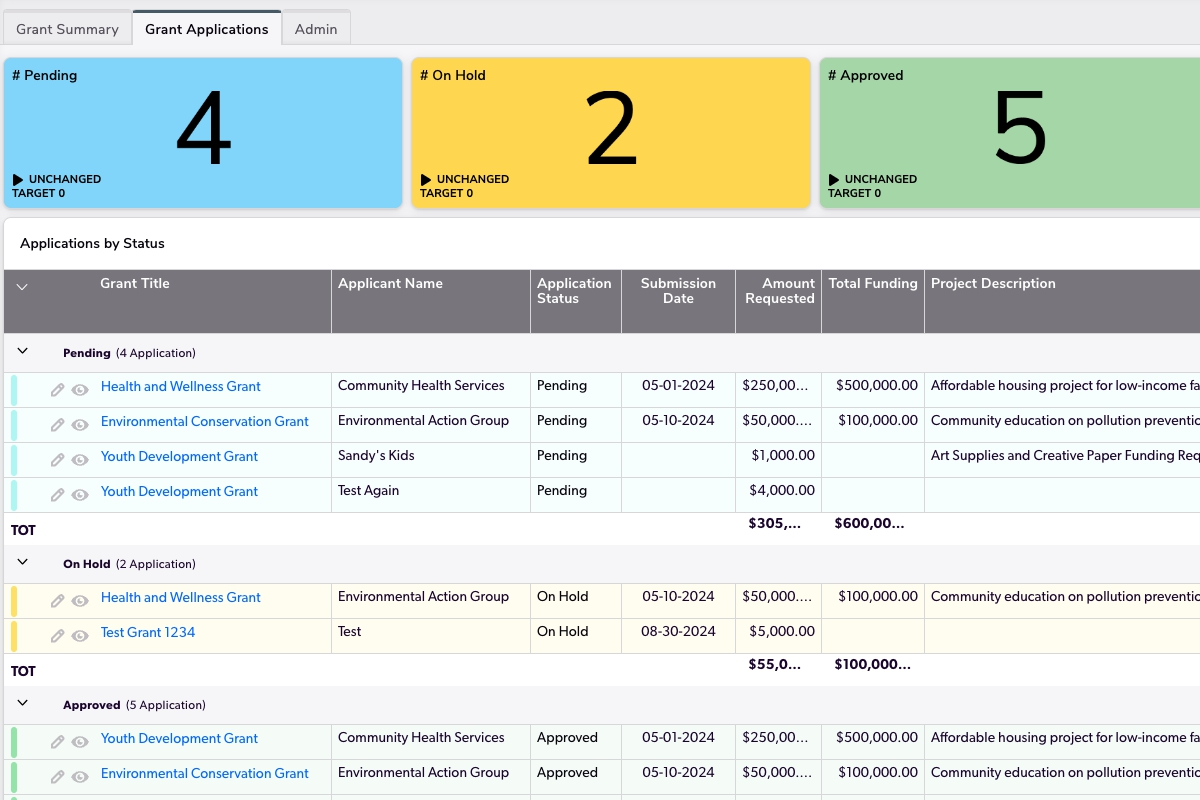Collapse the Approved applications group
The height and width of the screenshot is (800, 1200).
[x=23, y=704]
